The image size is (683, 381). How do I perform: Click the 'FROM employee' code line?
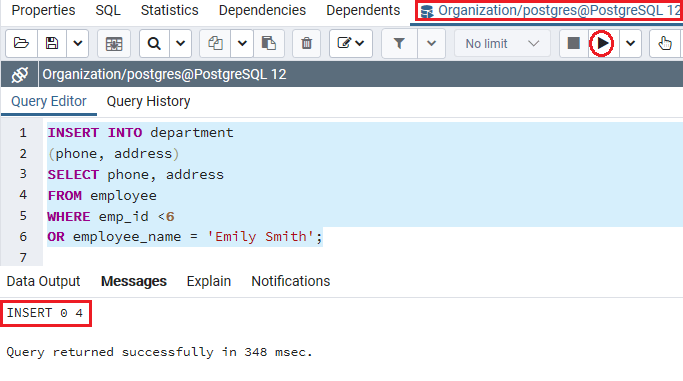tap(102, 196)
